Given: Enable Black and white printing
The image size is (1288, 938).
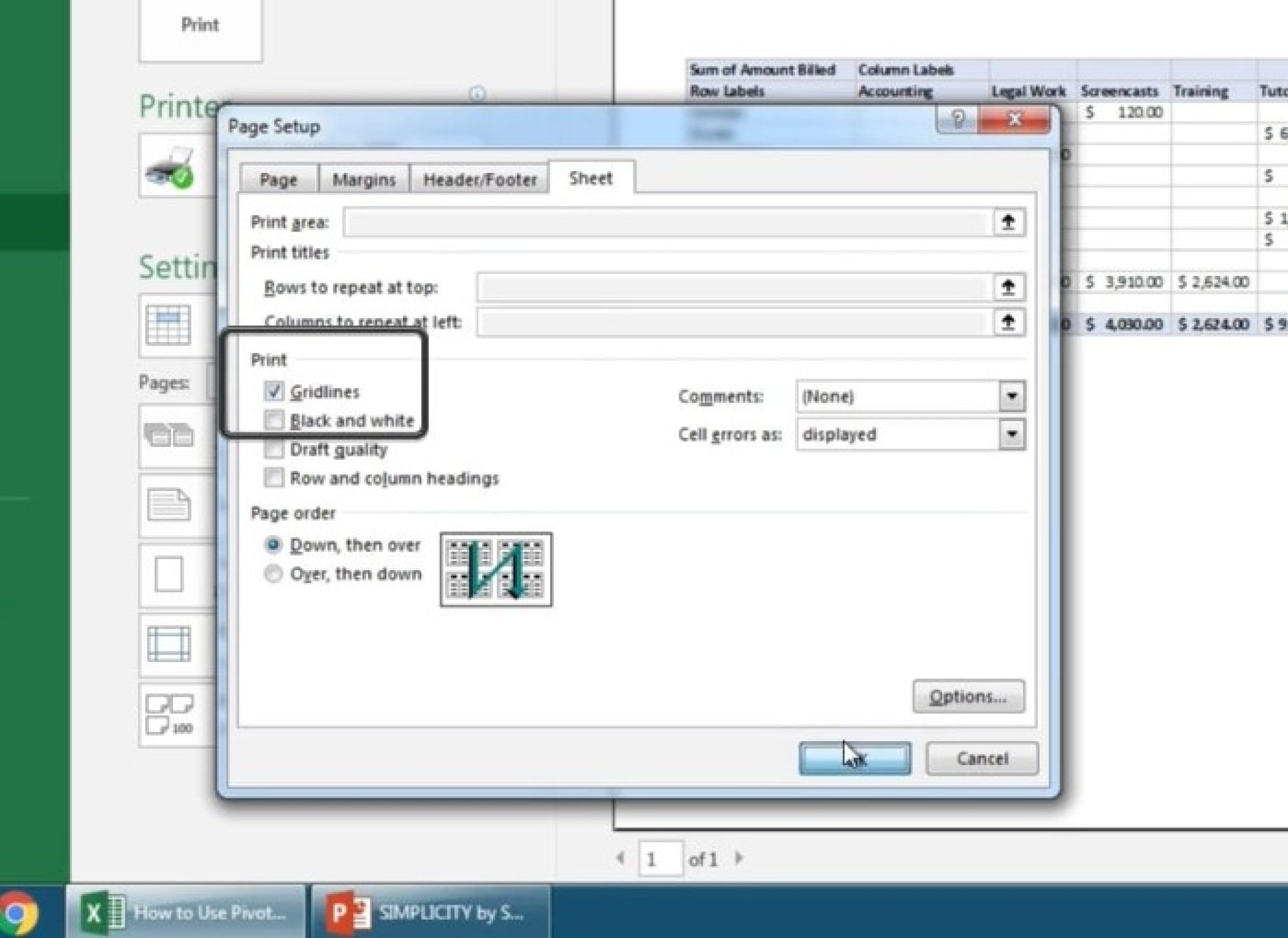Looking at the screenshot, I should (x=275, y=420).
